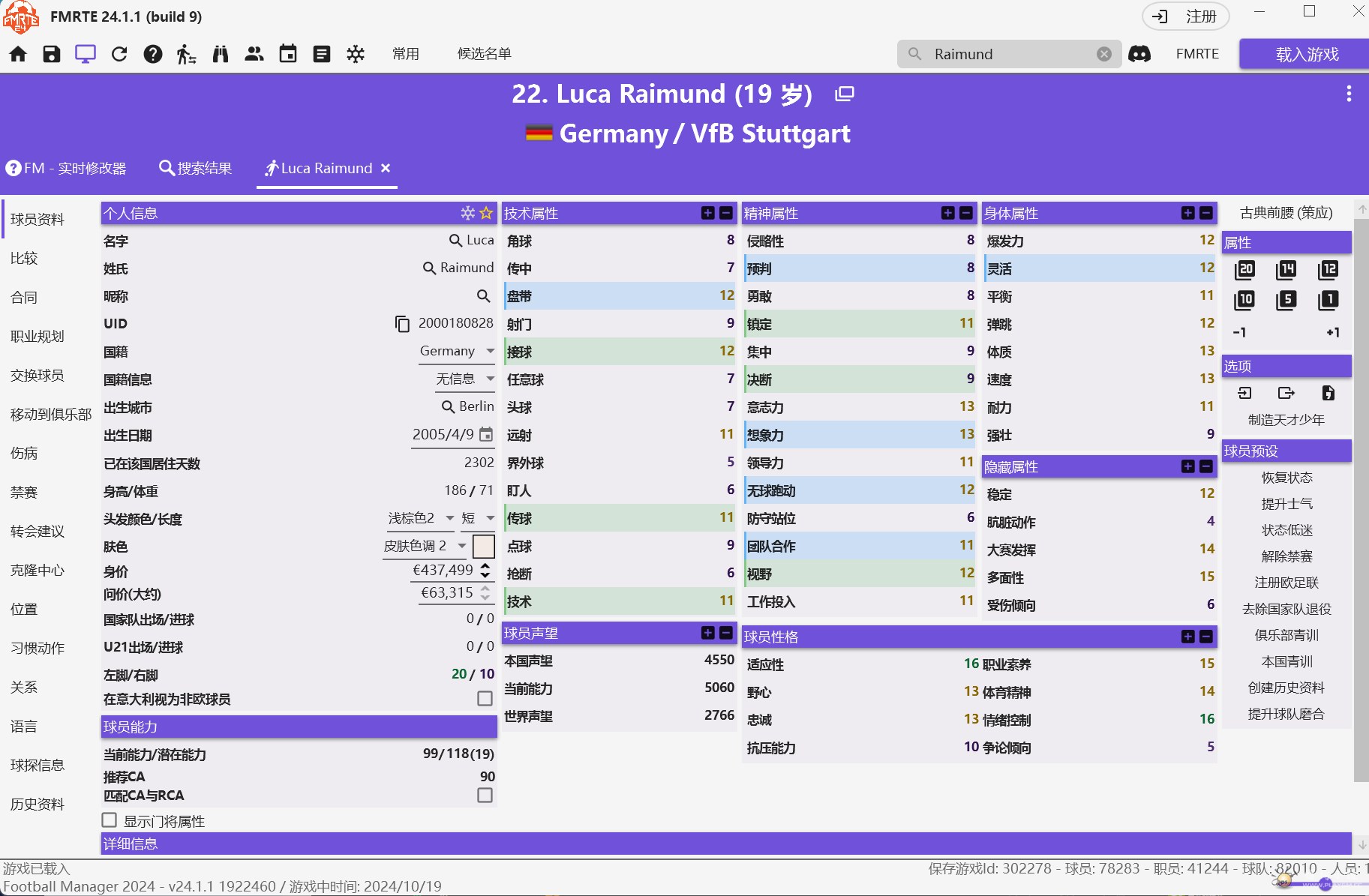Click minus button in 技术属性 header

(726, 213)
